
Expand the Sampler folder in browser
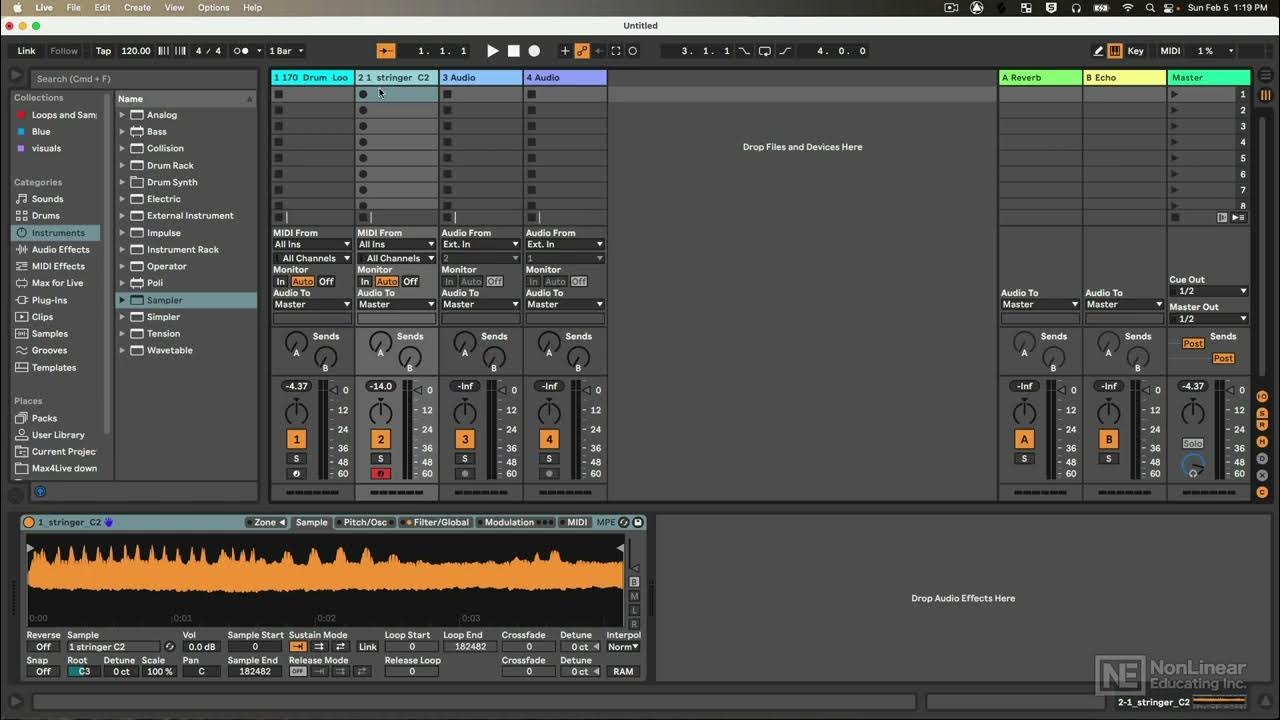click(123, 300)
